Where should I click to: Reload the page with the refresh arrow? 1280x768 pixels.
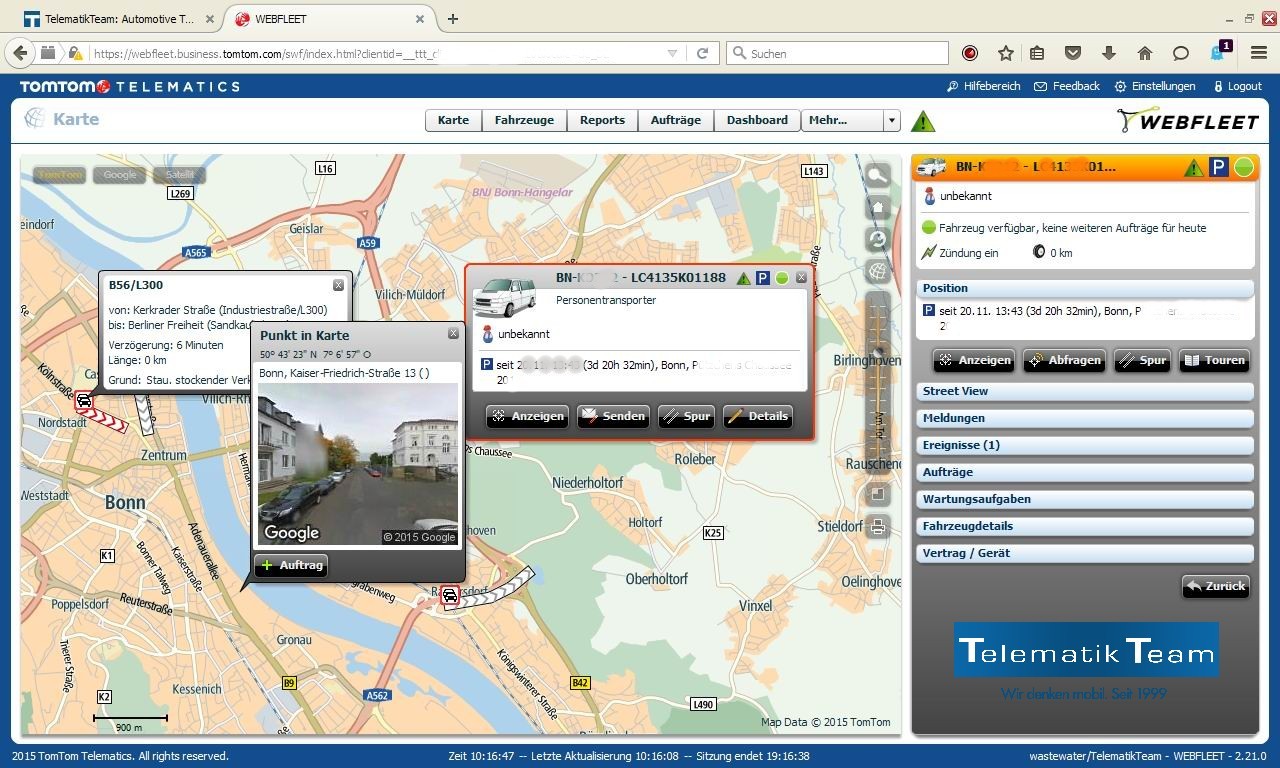pos(702,53)
